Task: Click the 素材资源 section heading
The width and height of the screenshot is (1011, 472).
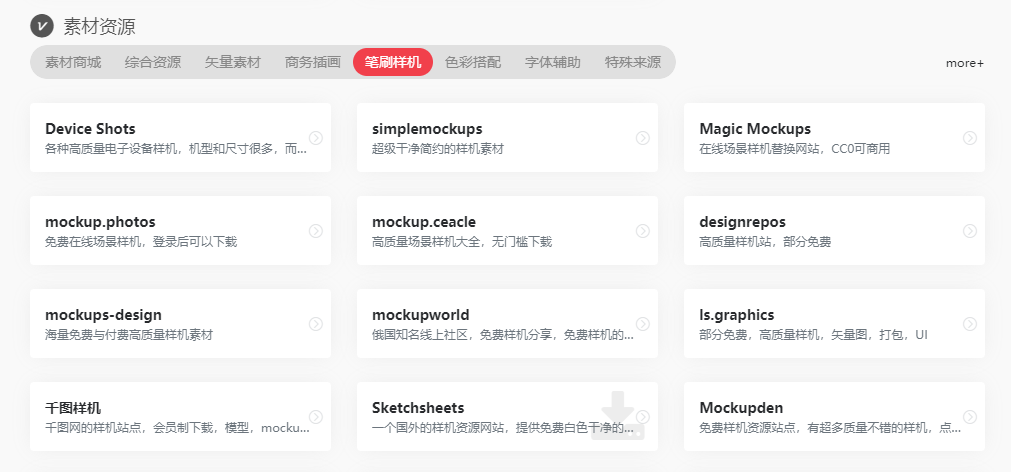Action: [99, 26]
